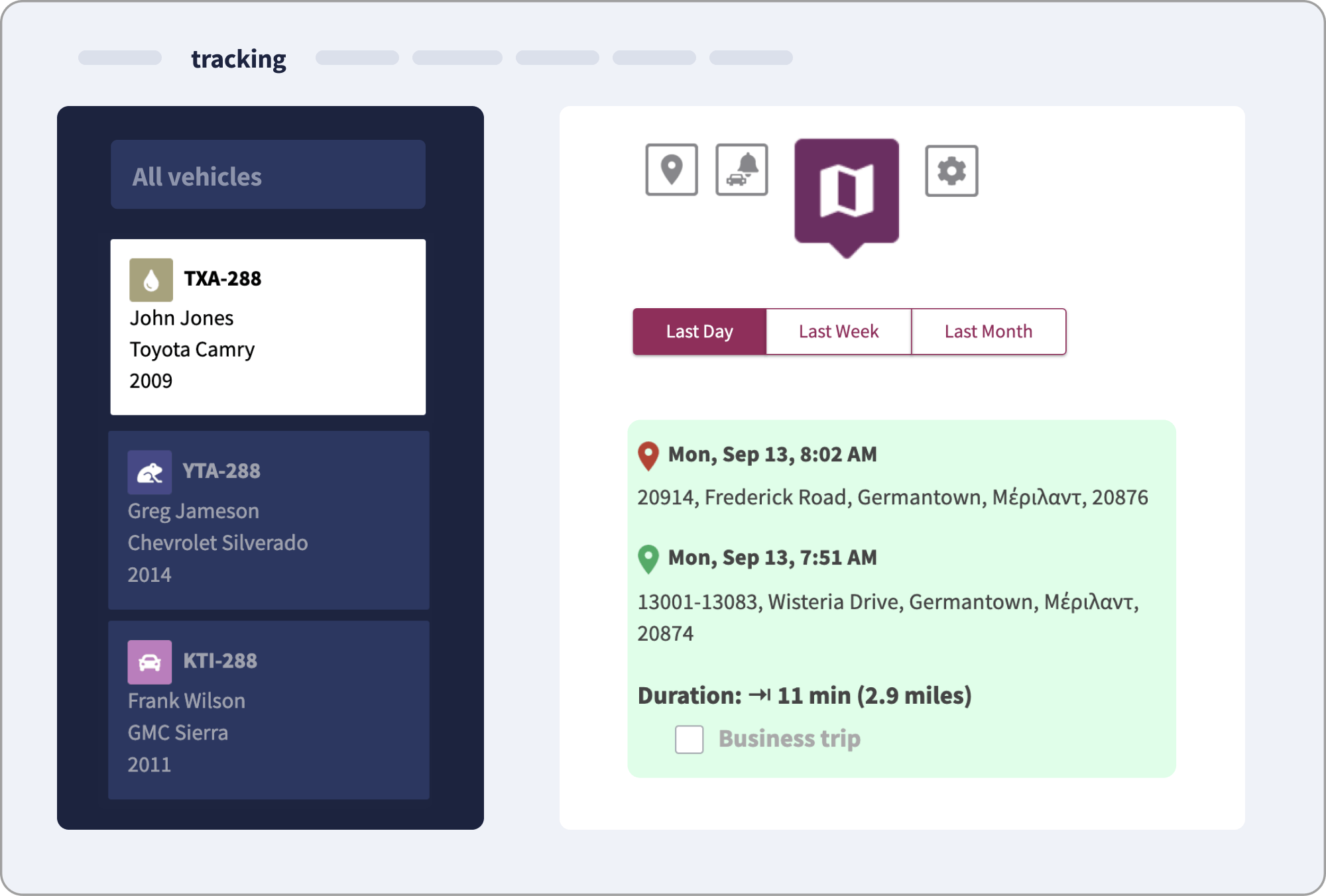Open the location pin view icon
The height and width of the screenshot is (896, 1326).
coord(671,170)
